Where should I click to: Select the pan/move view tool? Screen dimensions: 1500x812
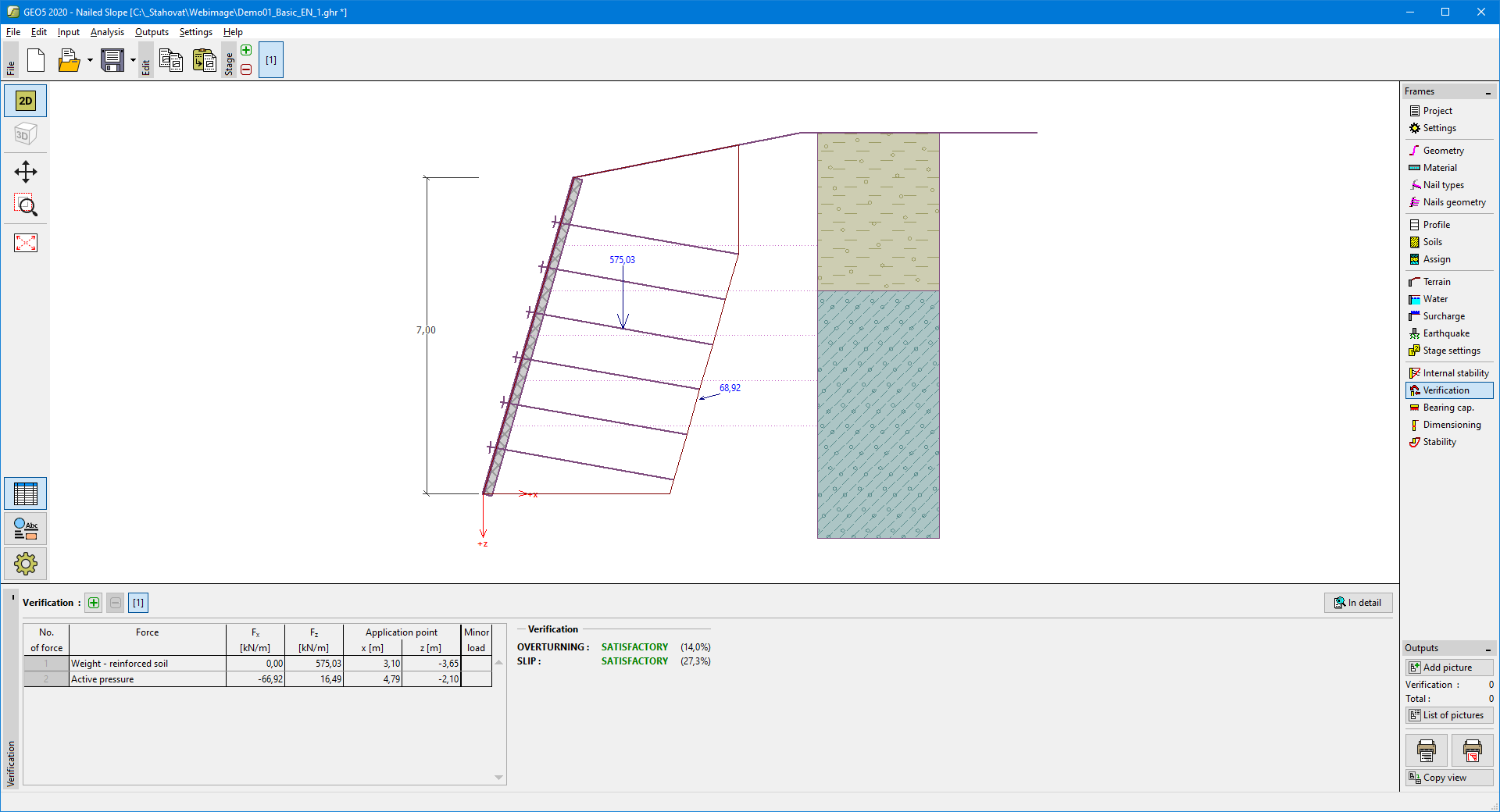pyautogui.click(x=26, y=172)
